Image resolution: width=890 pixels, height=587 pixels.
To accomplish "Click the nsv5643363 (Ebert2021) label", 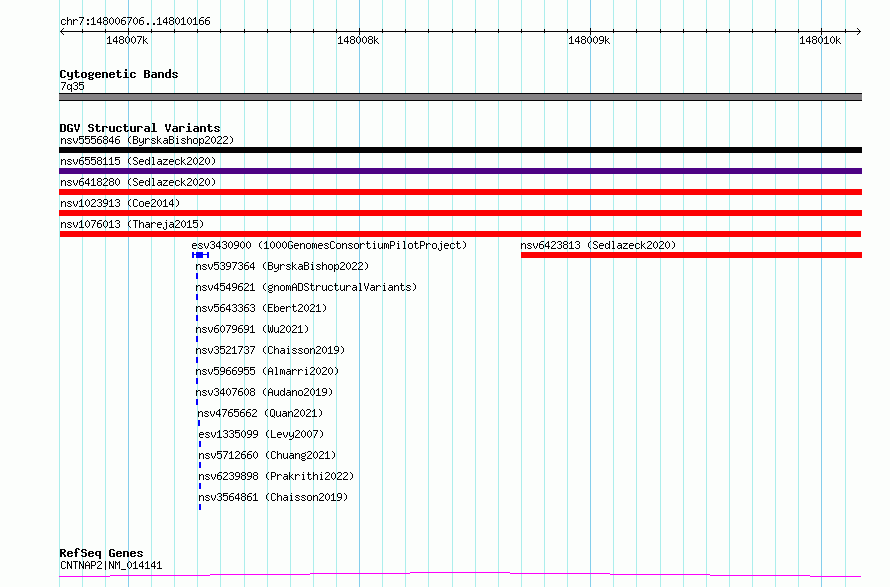I will pyautogui.click(x=261, y=308).
